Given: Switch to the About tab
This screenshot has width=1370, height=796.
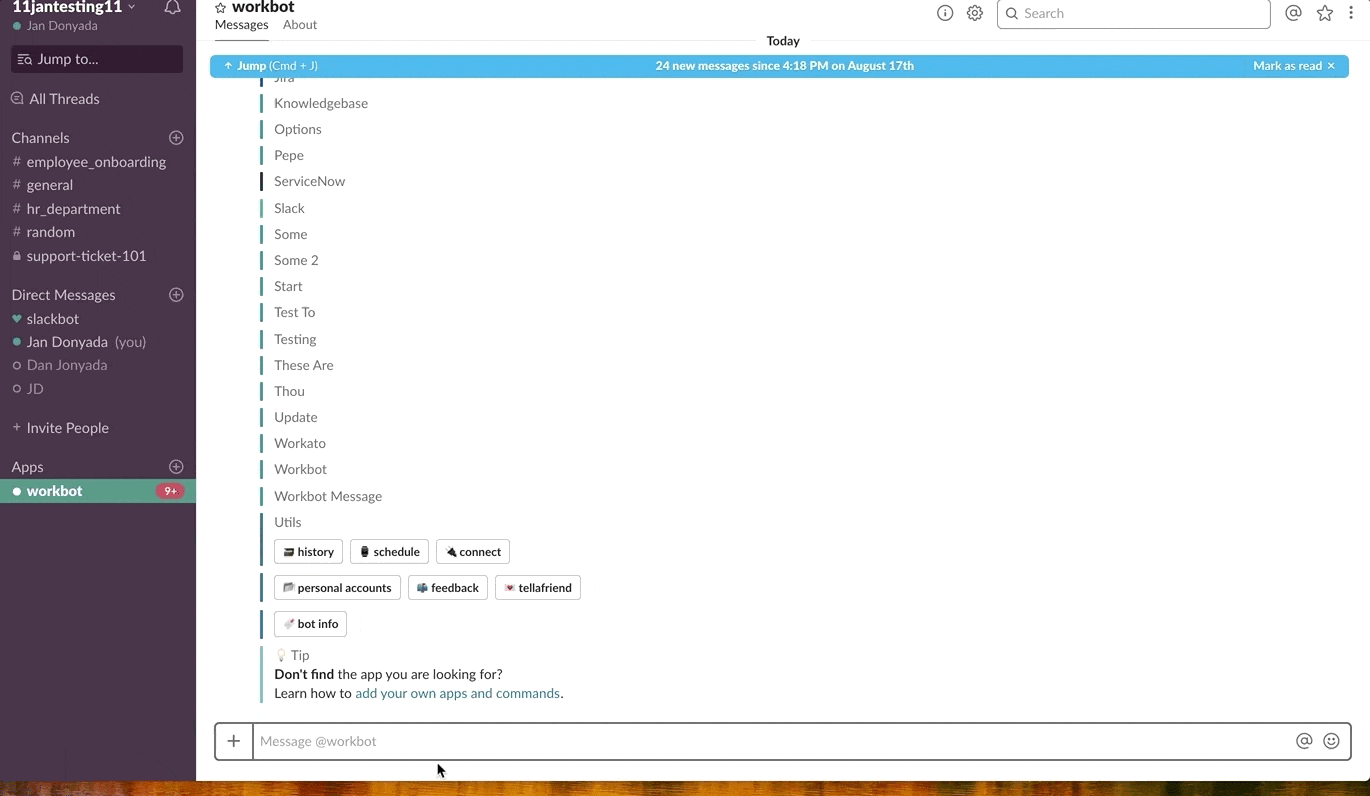Looking at the screenshot, I should click(299, 24).
